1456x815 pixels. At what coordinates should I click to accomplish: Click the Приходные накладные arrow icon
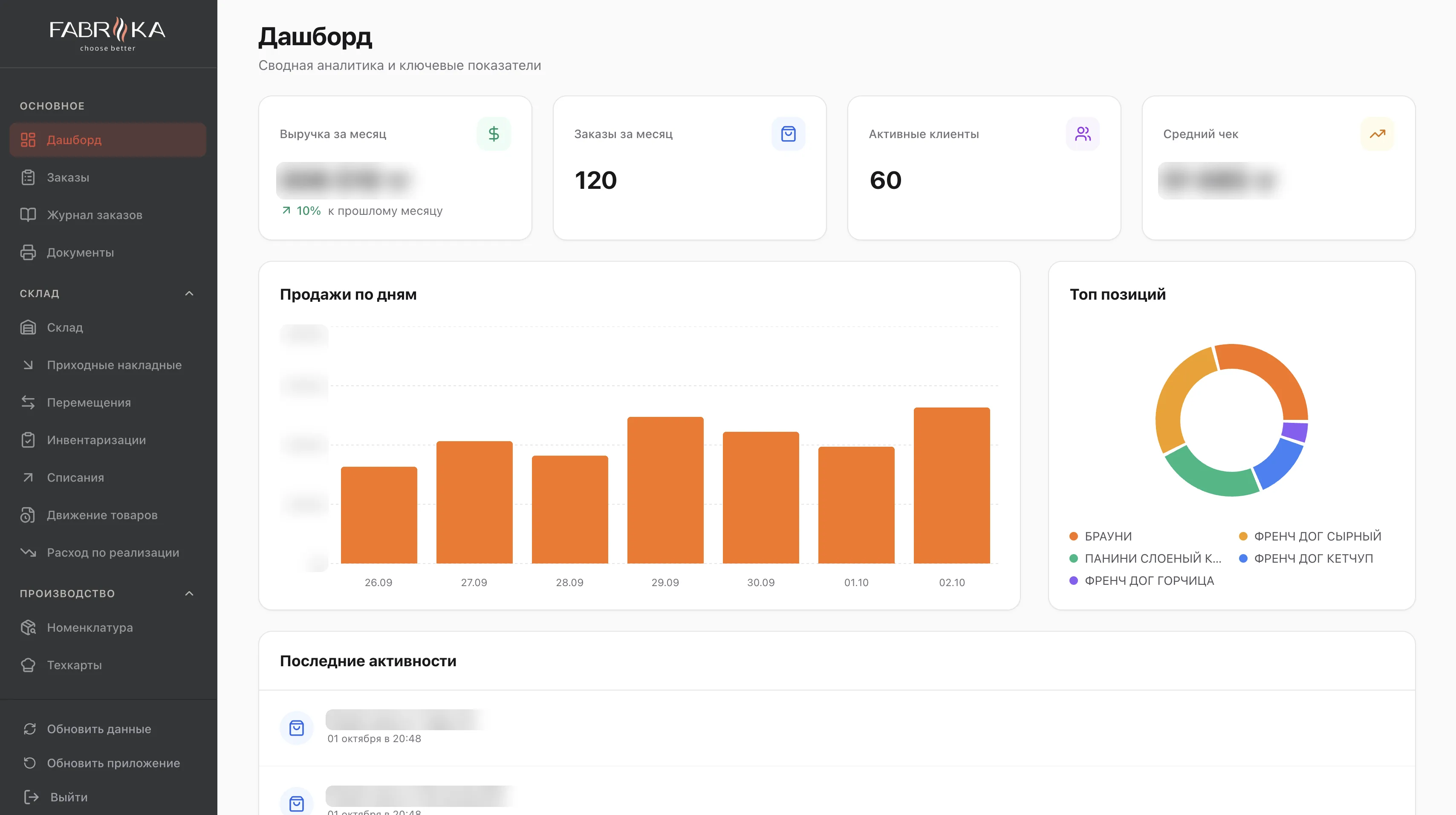click(x=28, y=365)
